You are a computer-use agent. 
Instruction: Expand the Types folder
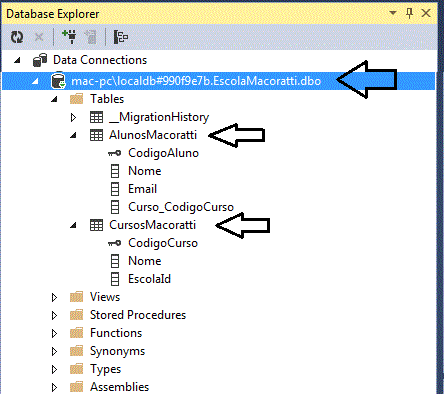54,369
